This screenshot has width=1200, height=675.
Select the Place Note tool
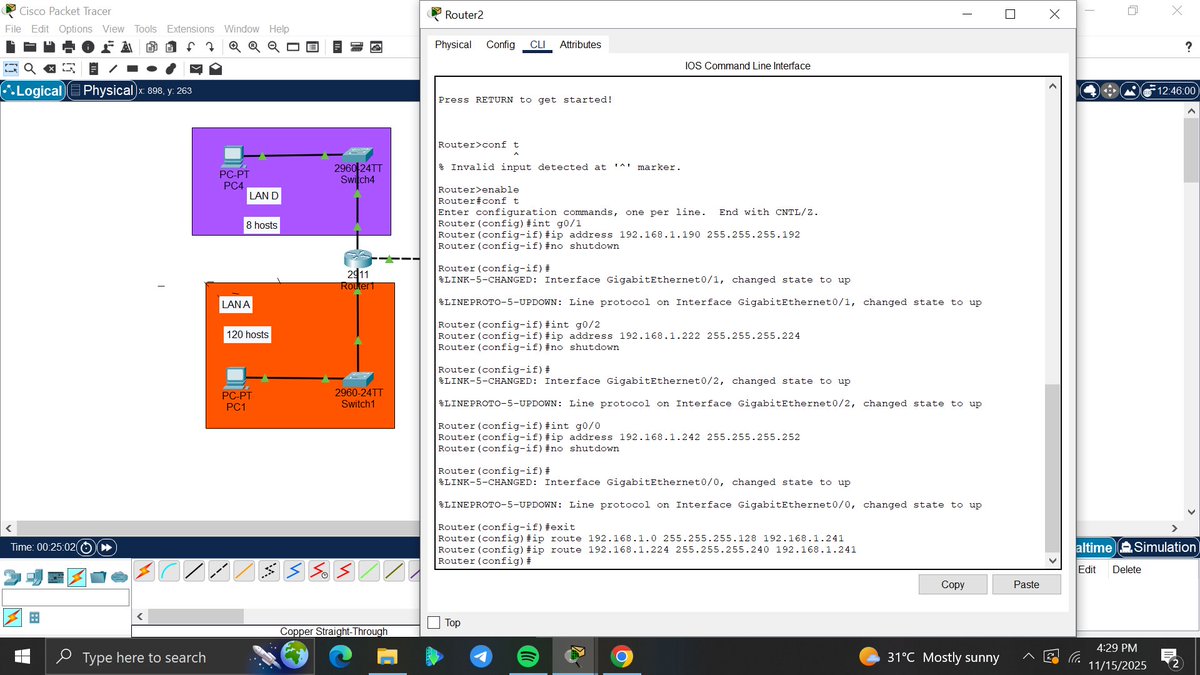pyautogui.click(x=94, y=68)
